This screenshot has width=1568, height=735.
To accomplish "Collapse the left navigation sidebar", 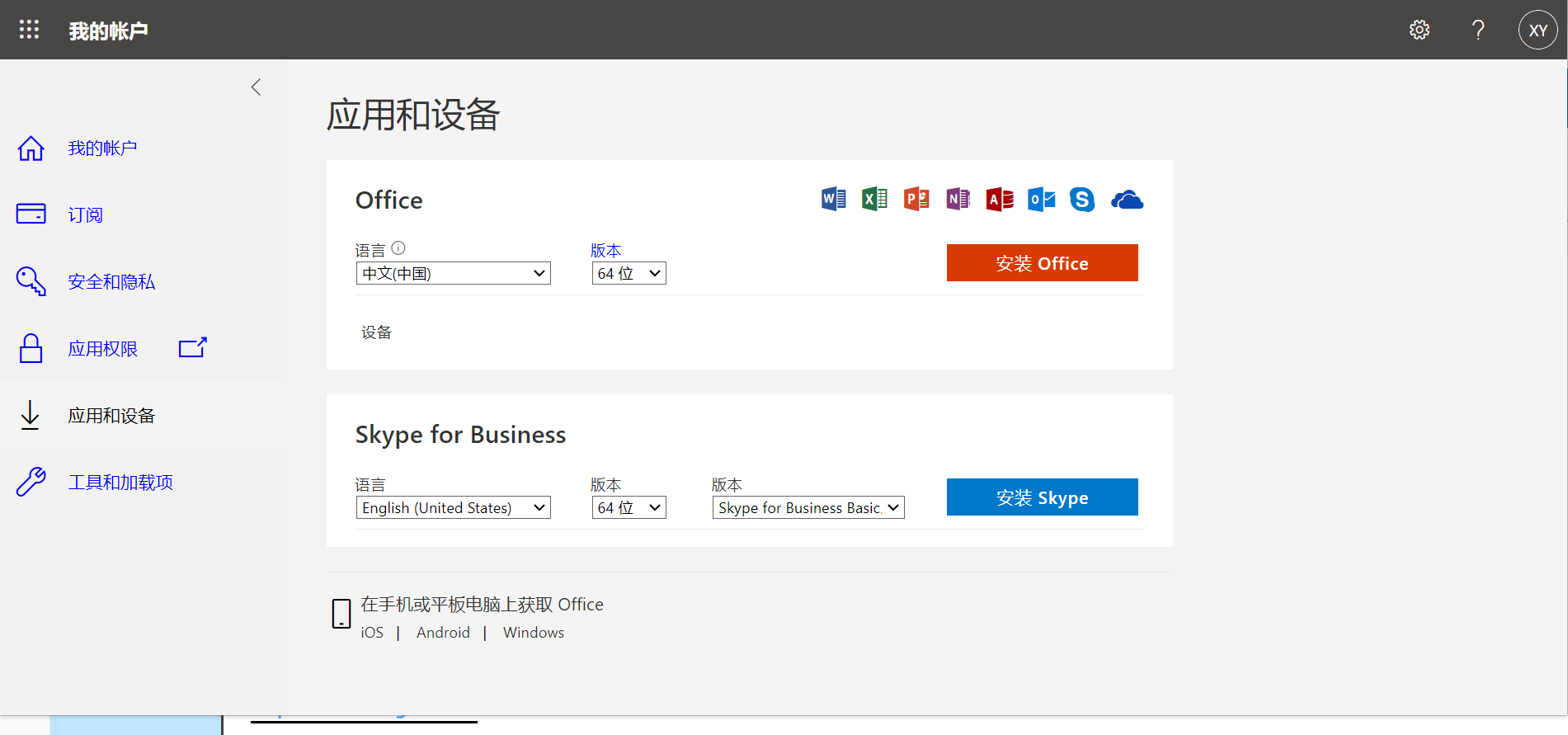I will [256, 87].
